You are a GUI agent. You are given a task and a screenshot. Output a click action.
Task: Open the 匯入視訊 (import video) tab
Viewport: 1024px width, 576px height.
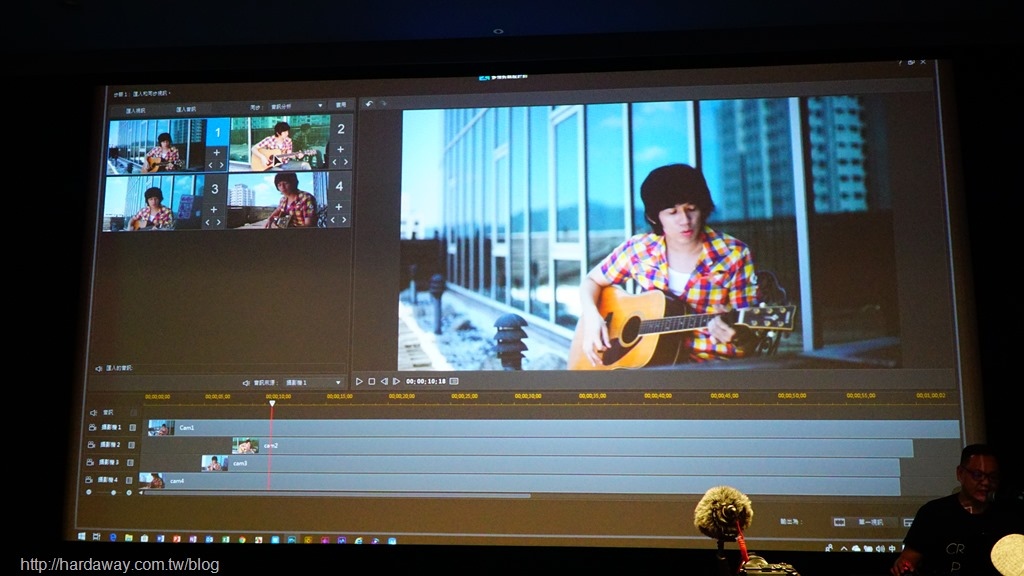[x=136, y=110]
